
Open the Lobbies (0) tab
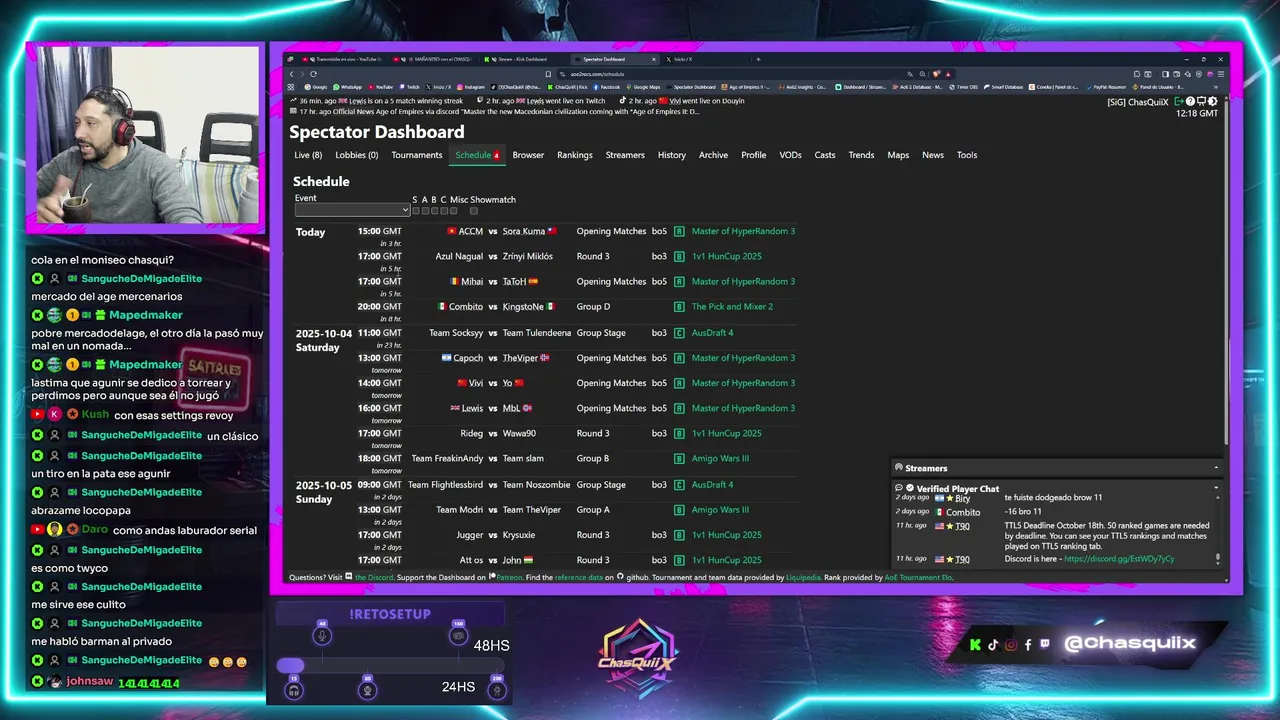click(356, 155)
